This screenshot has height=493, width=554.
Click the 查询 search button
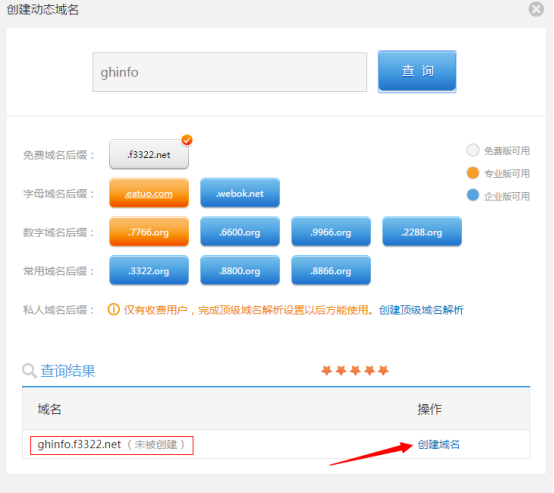click(x=417, y=71)
